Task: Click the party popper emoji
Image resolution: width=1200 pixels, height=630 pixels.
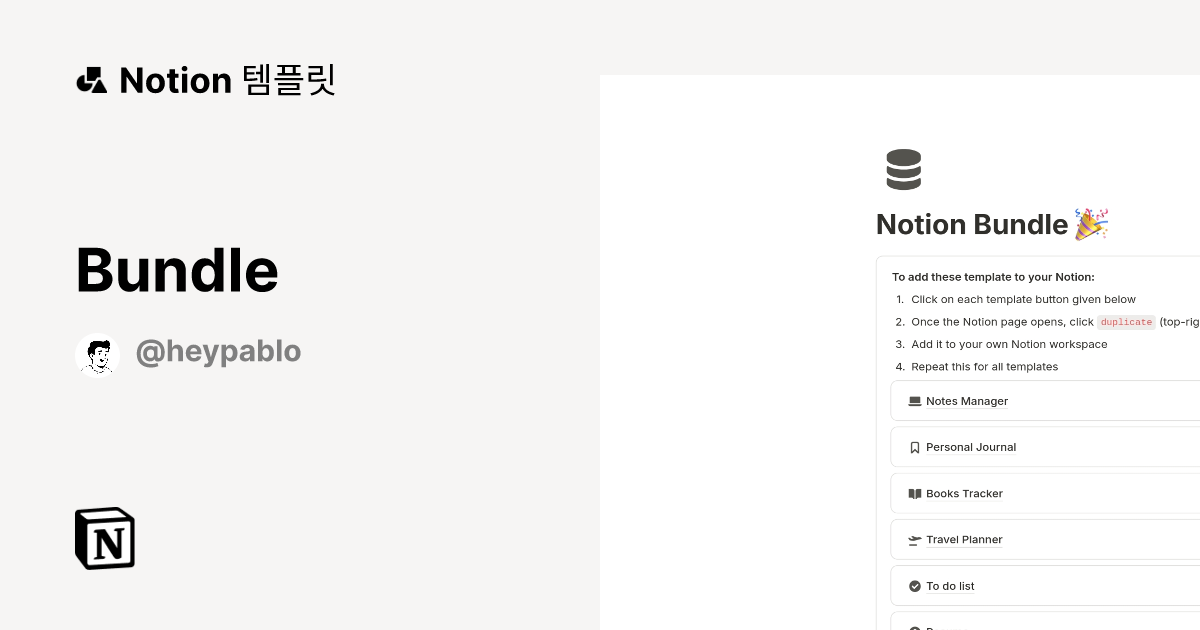Action: (1091, 224)
